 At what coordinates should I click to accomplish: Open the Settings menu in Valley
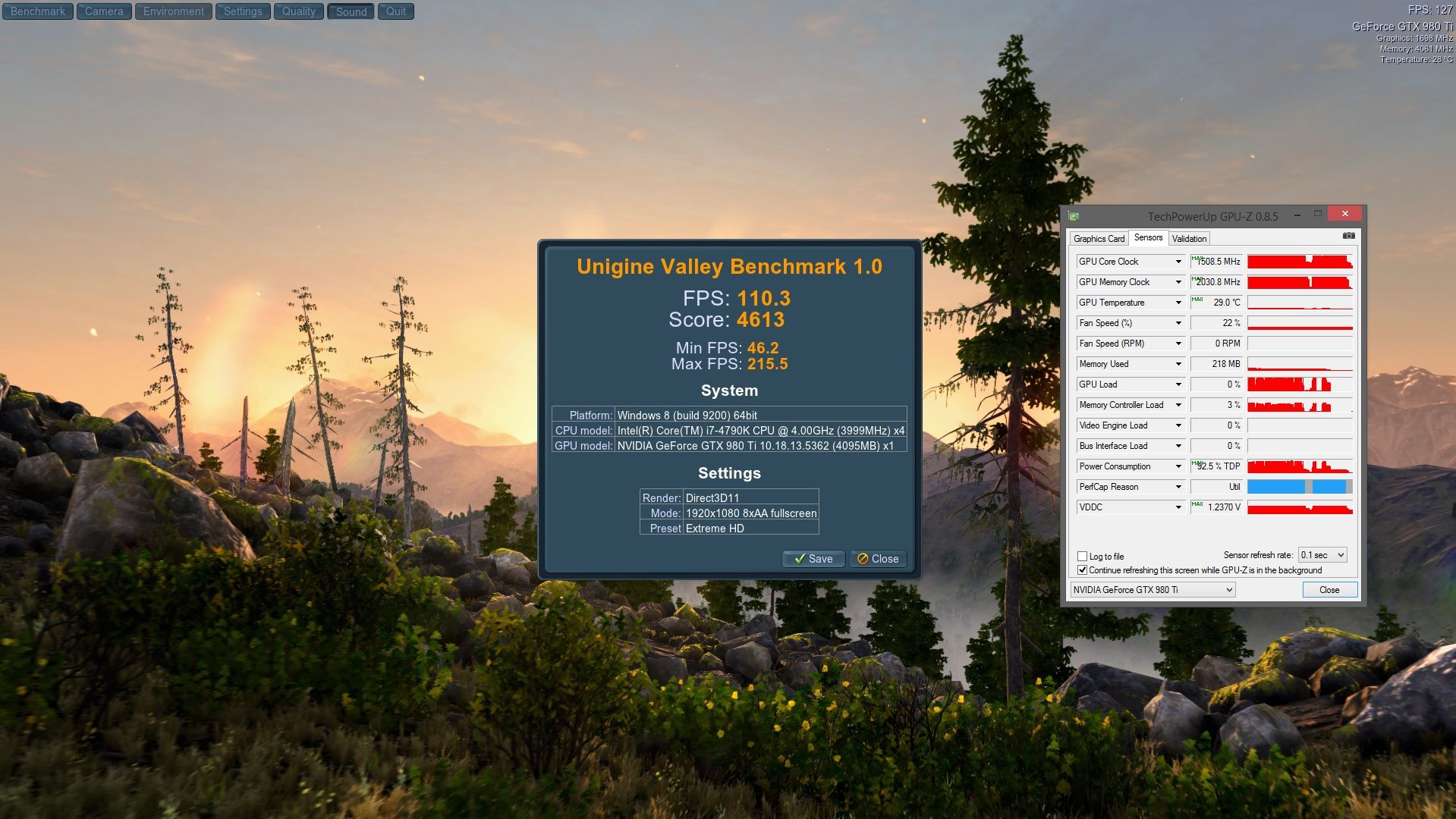pyautogui.click(x=243, y=11)
